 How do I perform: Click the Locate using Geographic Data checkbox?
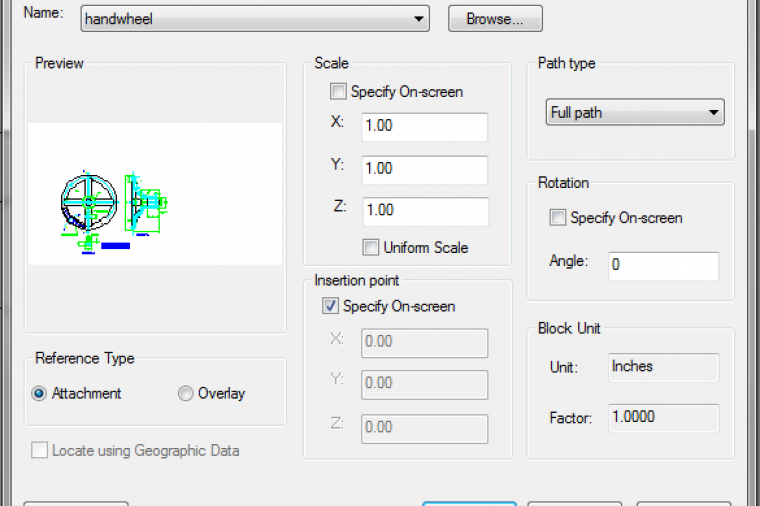40,451
